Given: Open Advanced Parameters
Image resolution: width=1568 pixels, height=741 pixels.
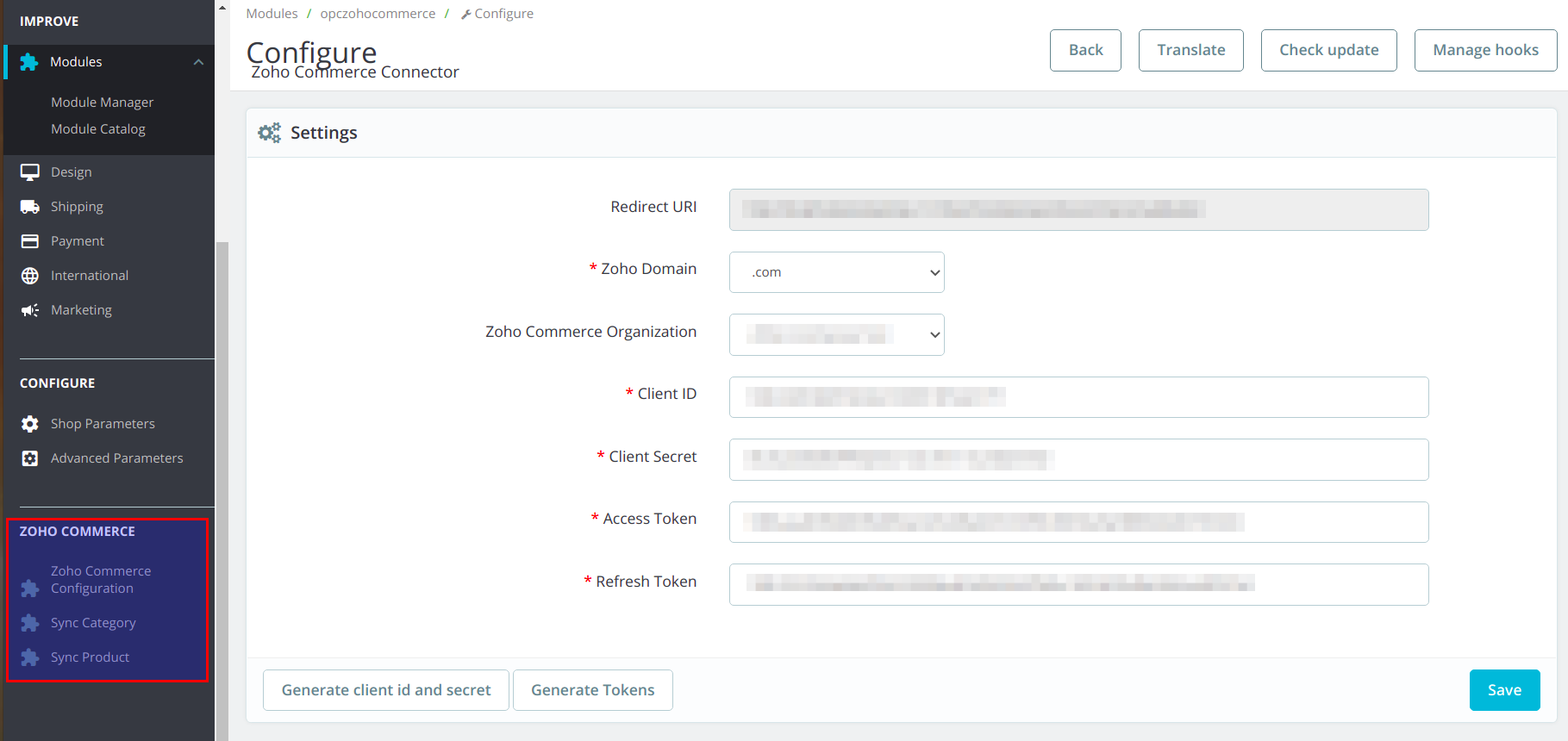Looking at the screenshot, I should point(117,458).
